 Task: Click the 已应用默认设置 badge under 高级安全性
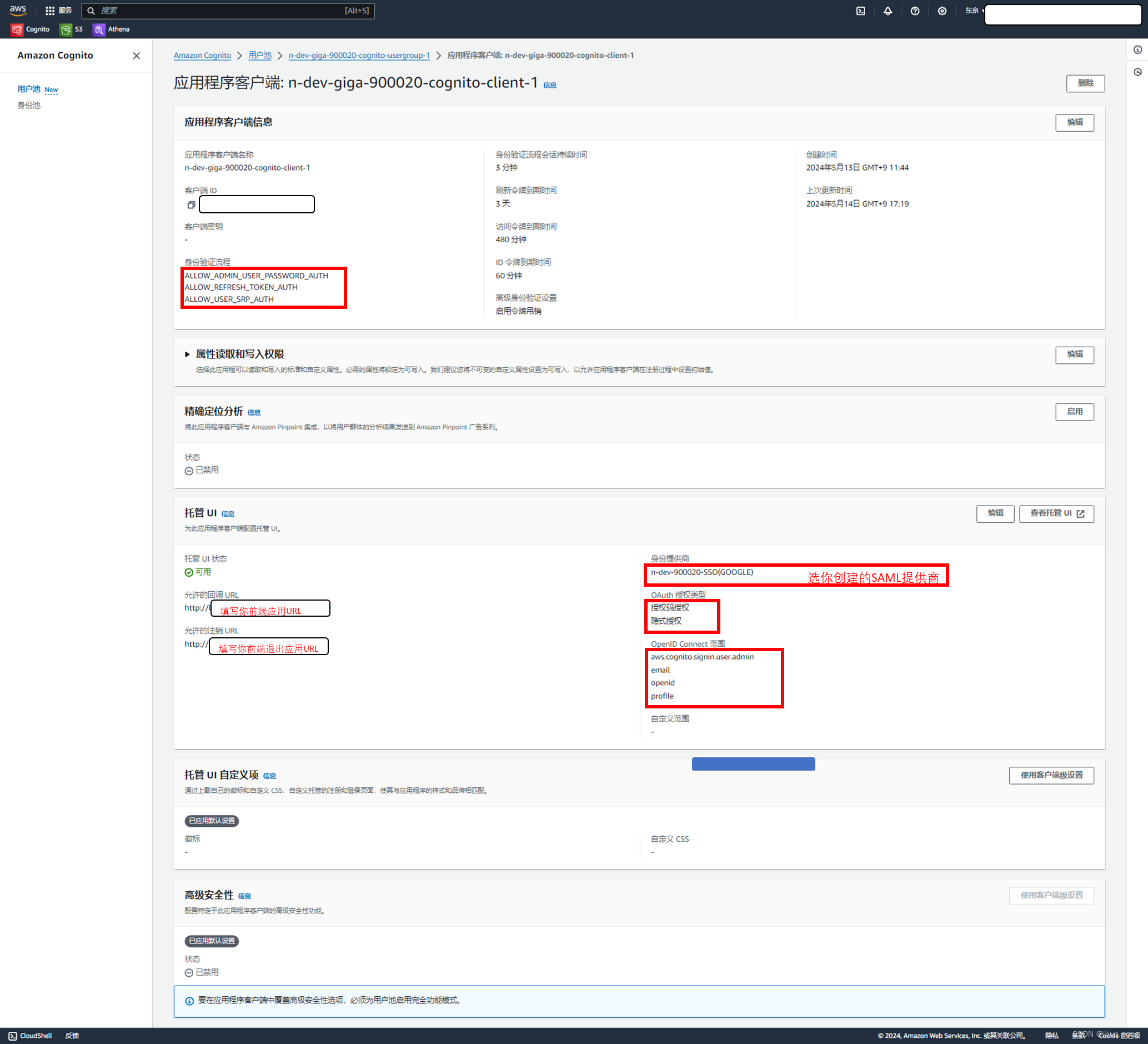click(212, 941)
